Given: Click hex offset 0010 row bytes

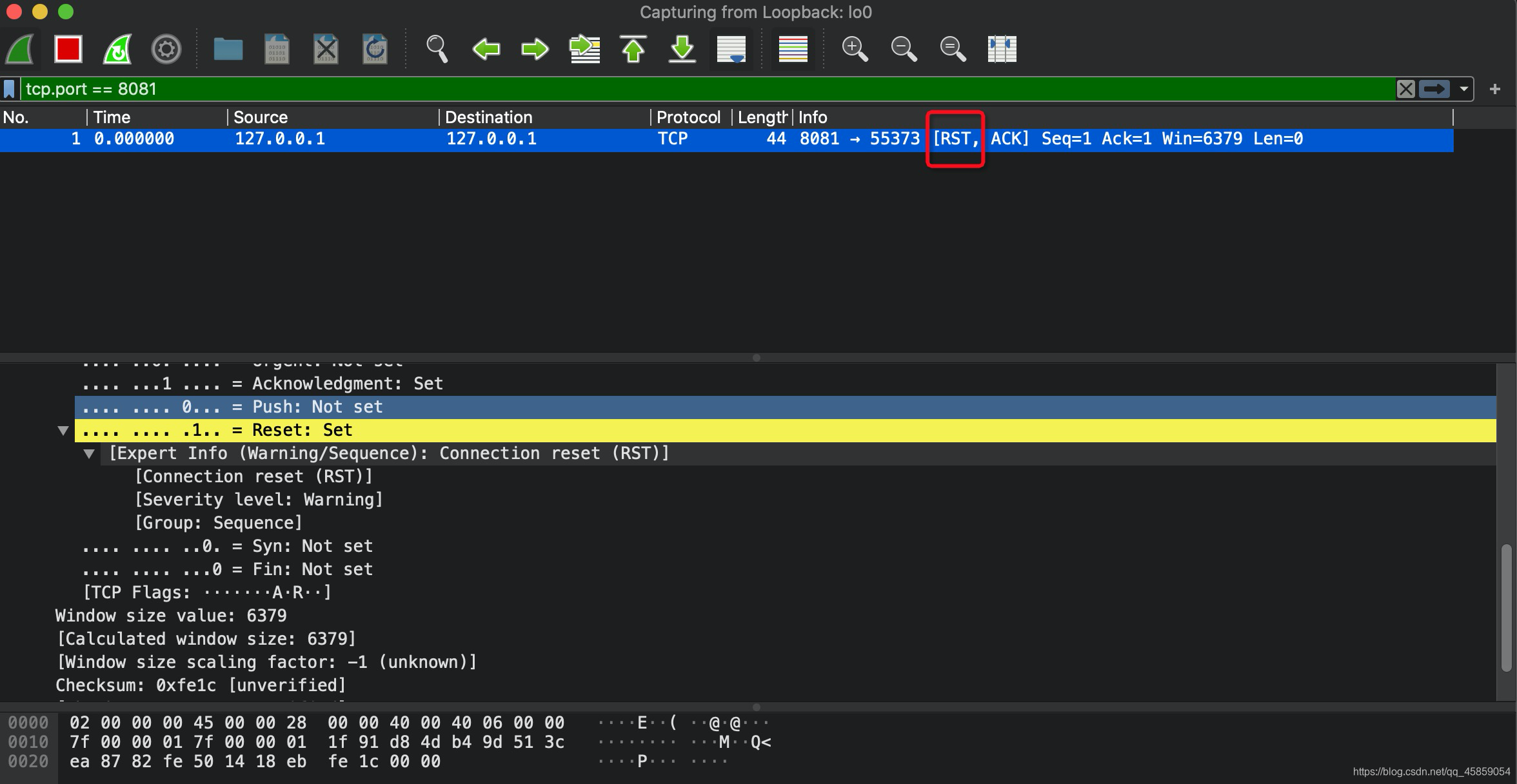Looking at the screenshot, I should click(317, 742).
